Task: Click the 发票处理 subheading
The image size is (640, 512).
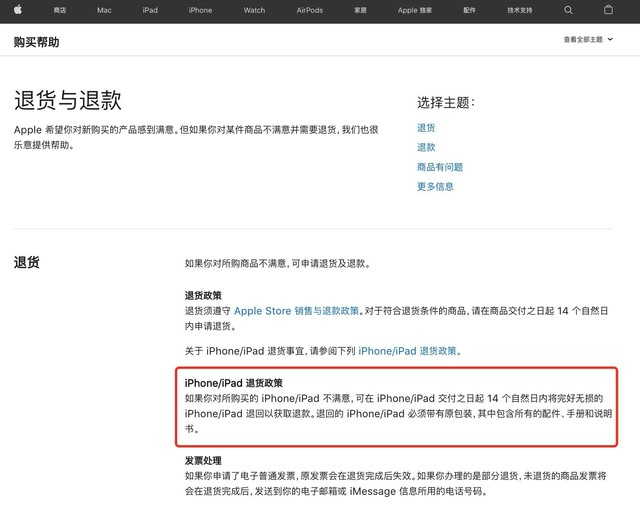Action: [203, 461]
